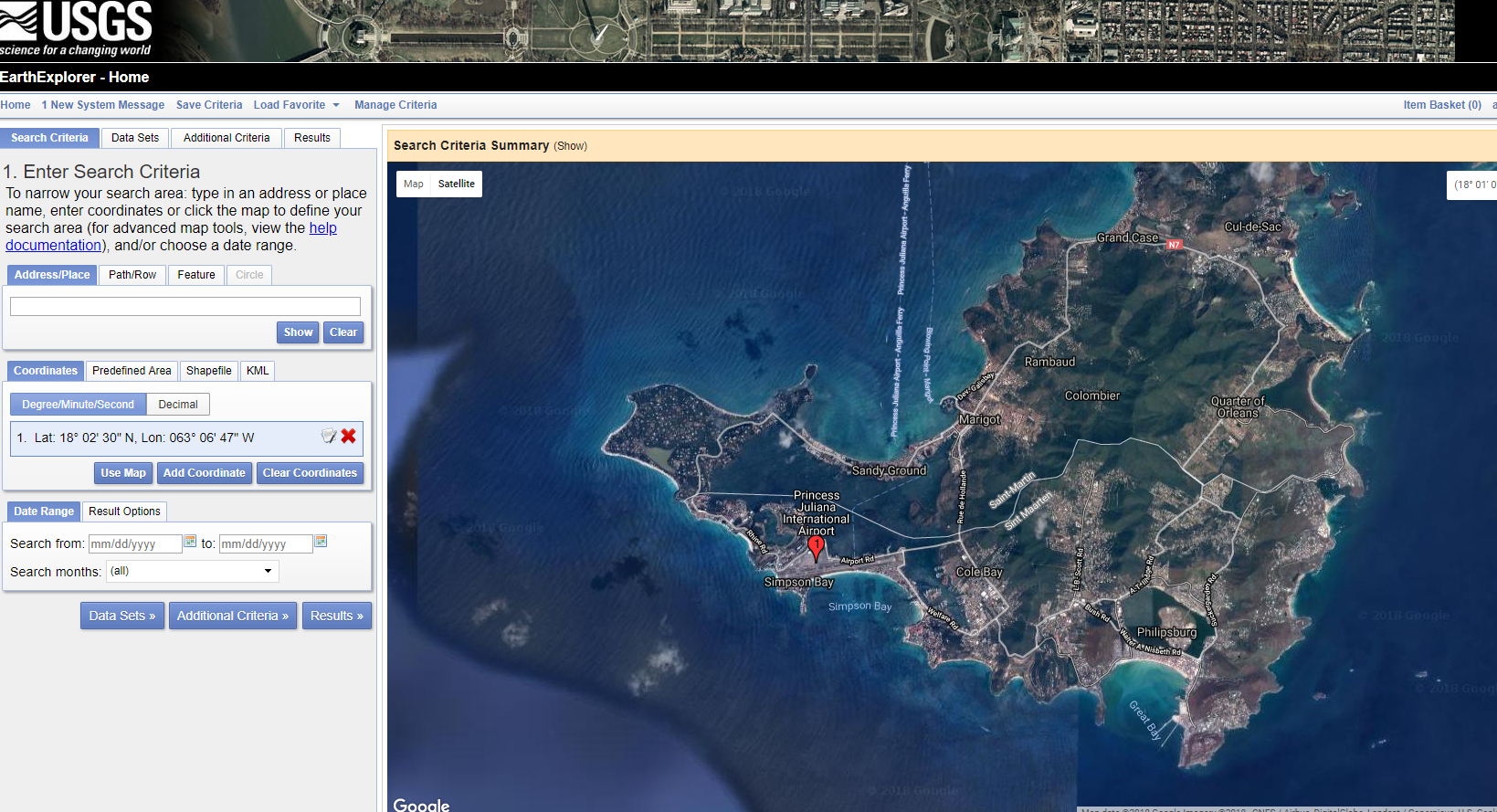Open the Search from calendar picker
Screen dimensions: 1497x812
pos(190,542)
